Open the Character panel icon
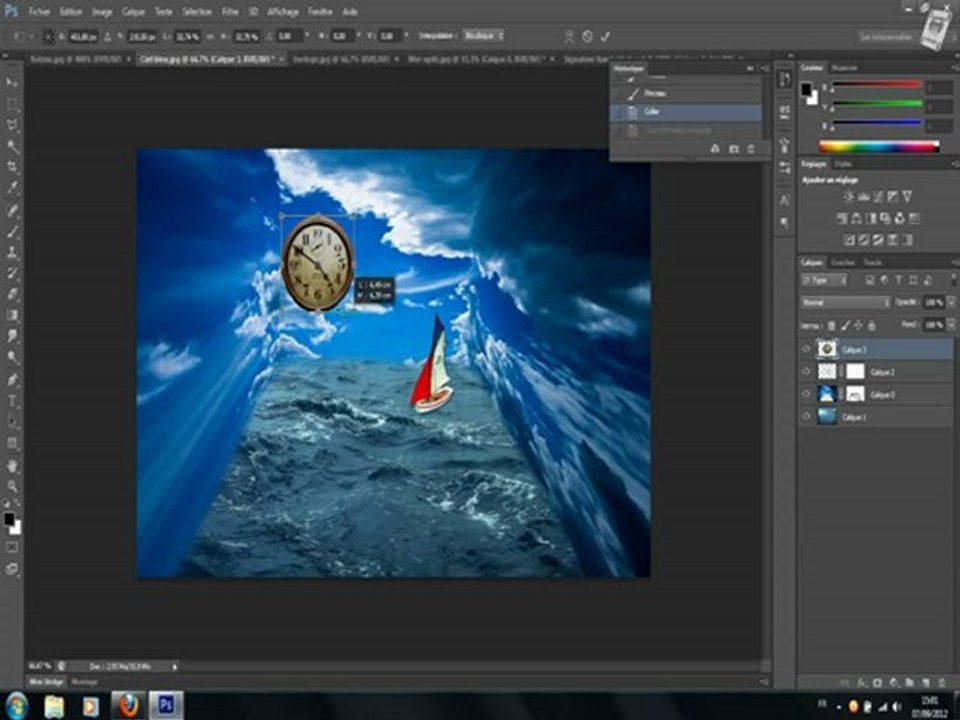 785,200
